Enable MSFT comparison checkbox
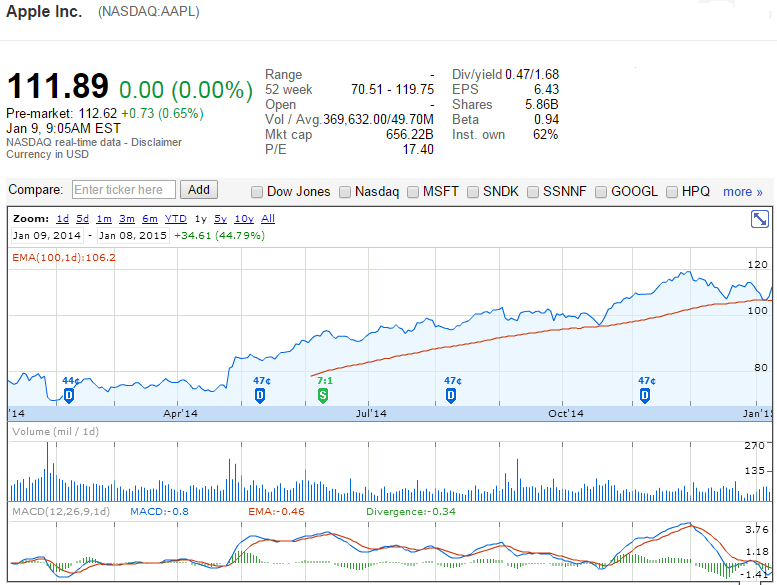Viewport: 777px width, 585px height. pos(413,192)
